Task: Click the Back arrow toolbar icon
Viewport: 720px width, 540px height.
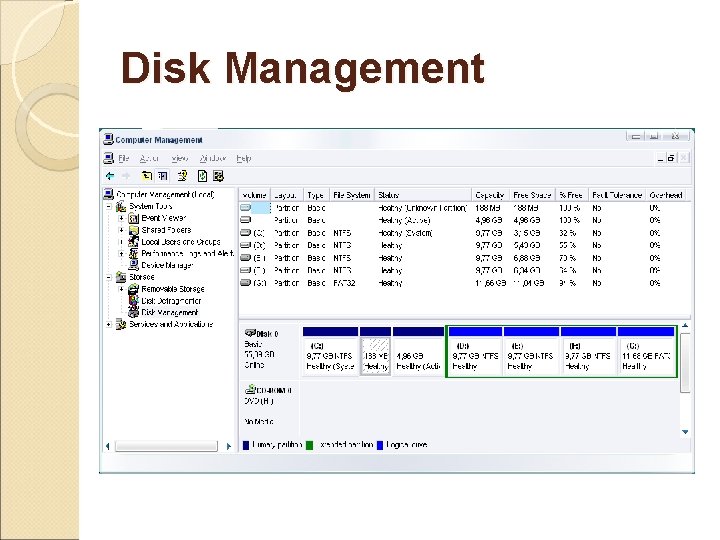Action: 110,176
